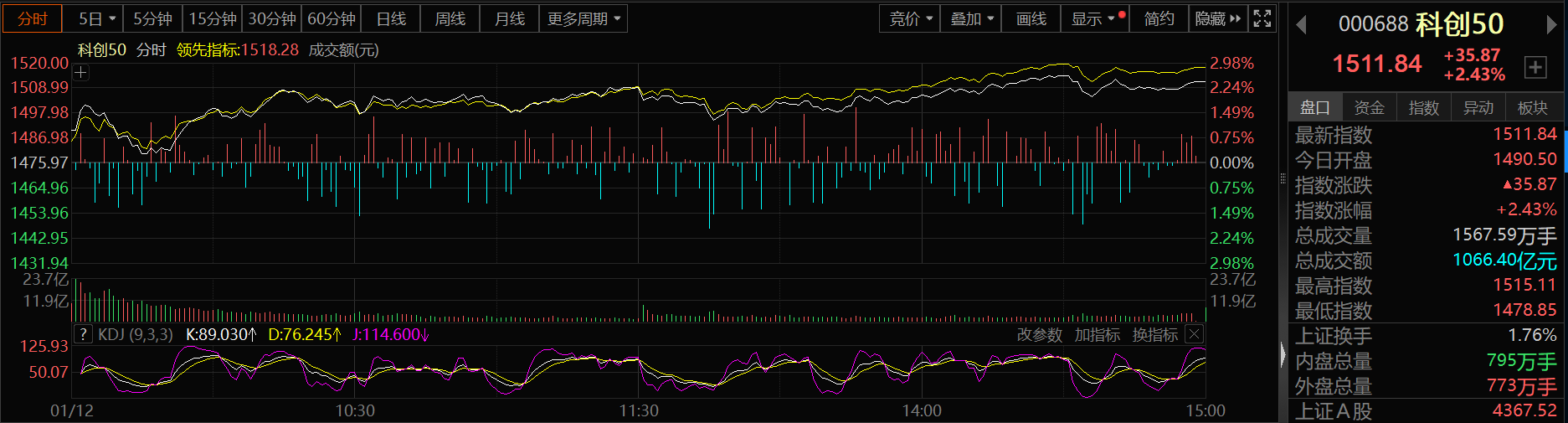The image size is (1568, 423).
Task: Open the 叠加 overlay dropdown
Action: pyautogui.click(x=971, y=18)
